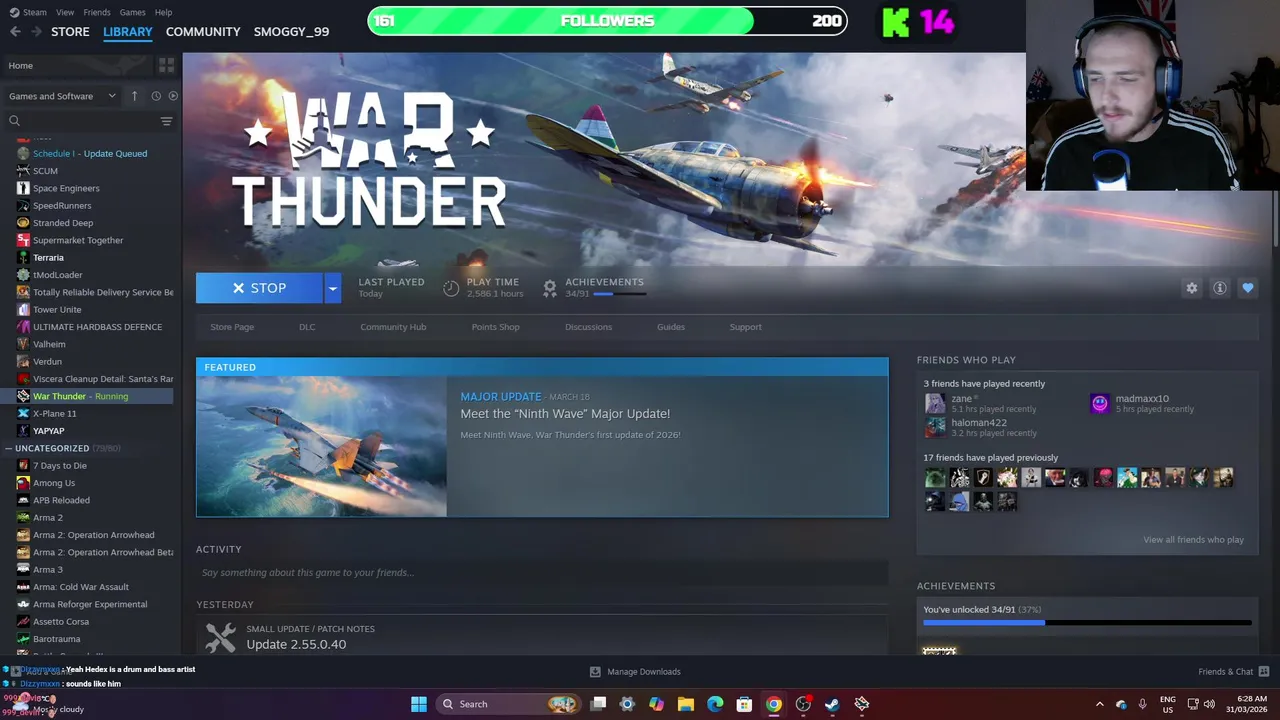The image size is (1280, 720).
Task: Click View all friends who play
Action: 1193,540
